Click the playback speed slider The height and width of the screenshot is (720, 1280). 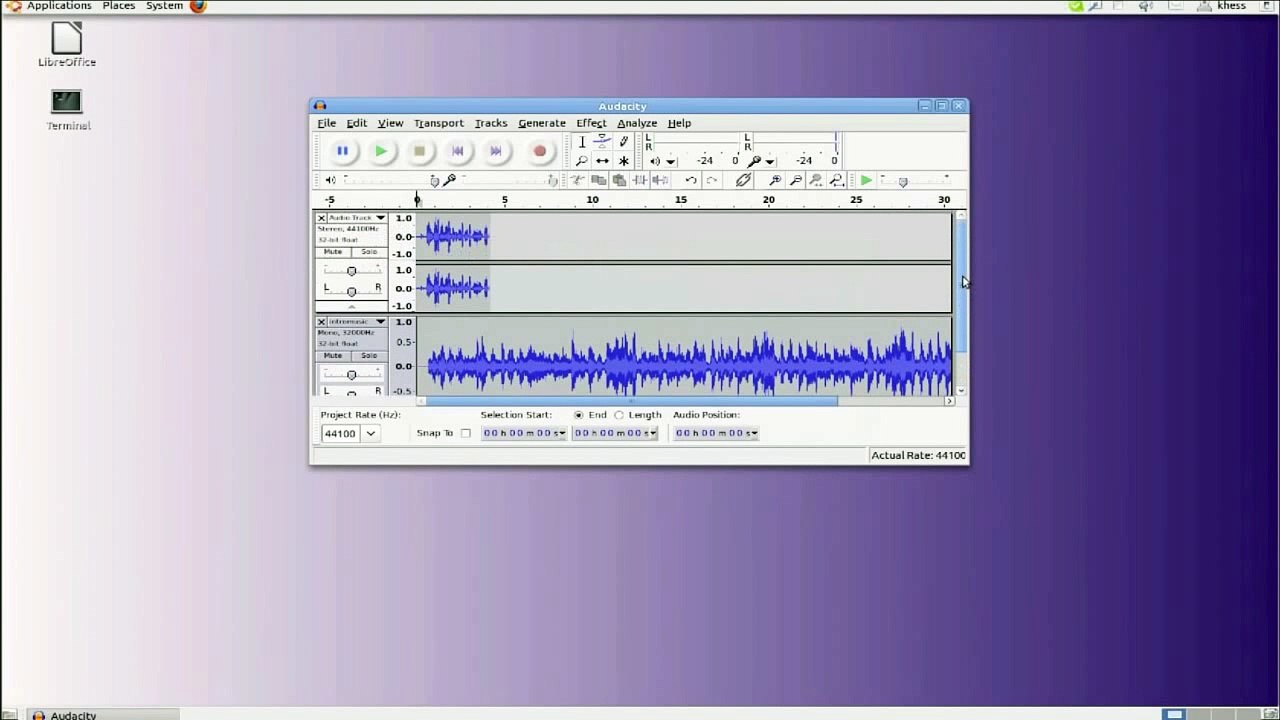pyautogui.click(x=915, y=180)
